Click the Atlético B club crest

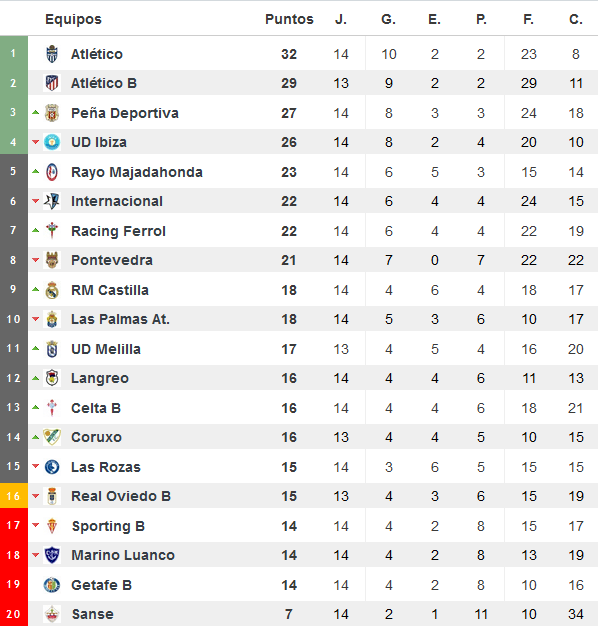[x=52, y=83]
